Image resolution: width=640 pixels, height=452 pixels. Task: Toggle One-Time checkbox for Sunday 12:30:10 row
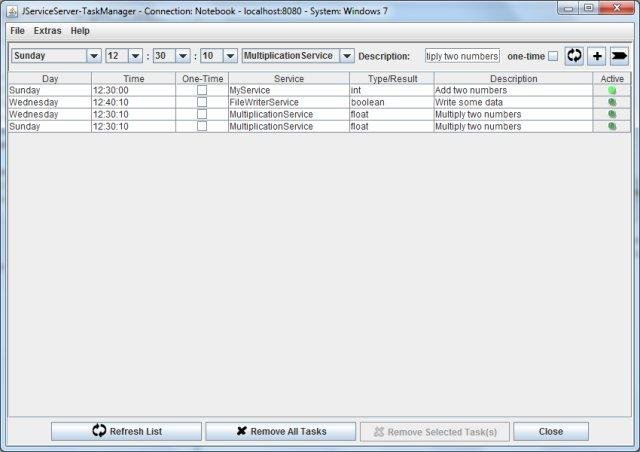pos(202,127)
